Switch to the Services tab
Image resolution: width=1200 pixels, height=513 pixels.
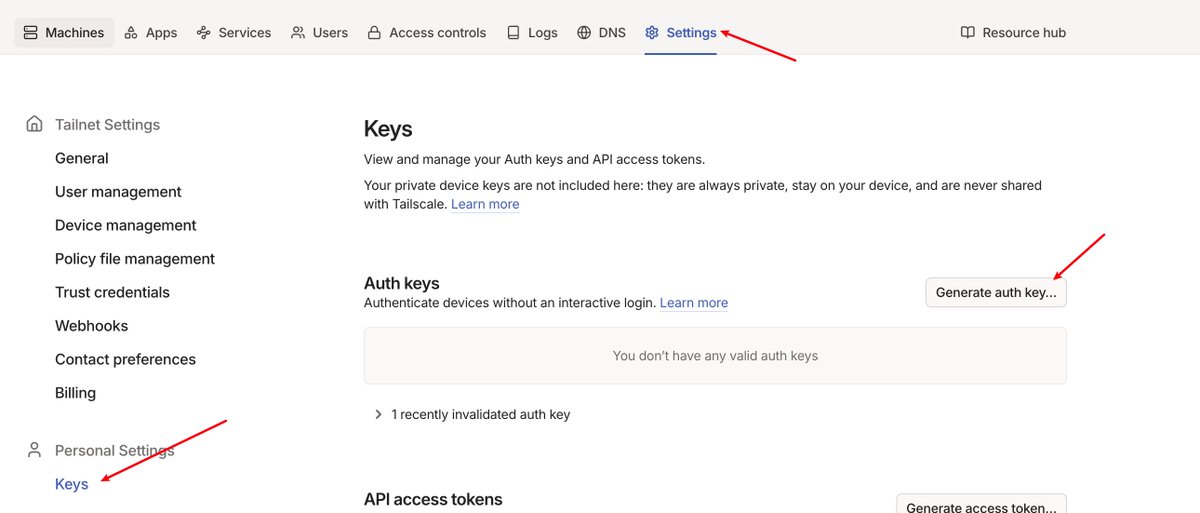tap(233, 32)
